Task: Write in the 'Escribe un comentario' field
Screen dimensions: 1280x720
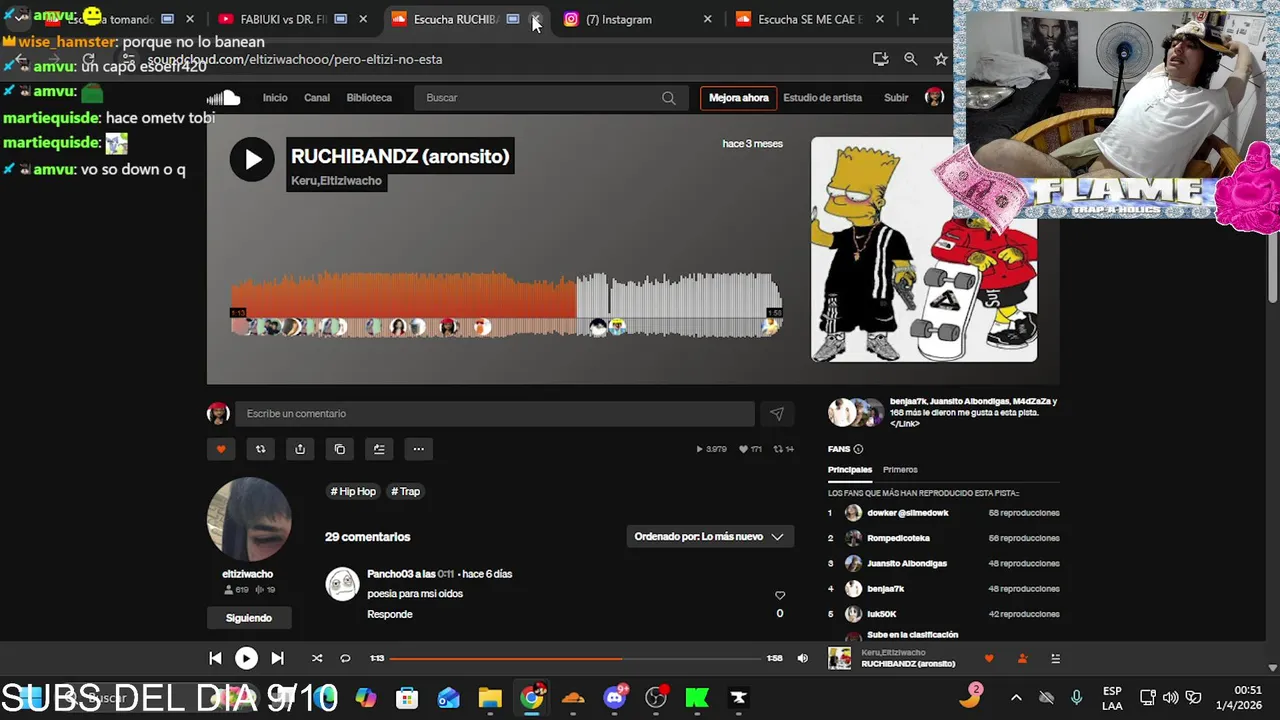Action: pos(494,414)
